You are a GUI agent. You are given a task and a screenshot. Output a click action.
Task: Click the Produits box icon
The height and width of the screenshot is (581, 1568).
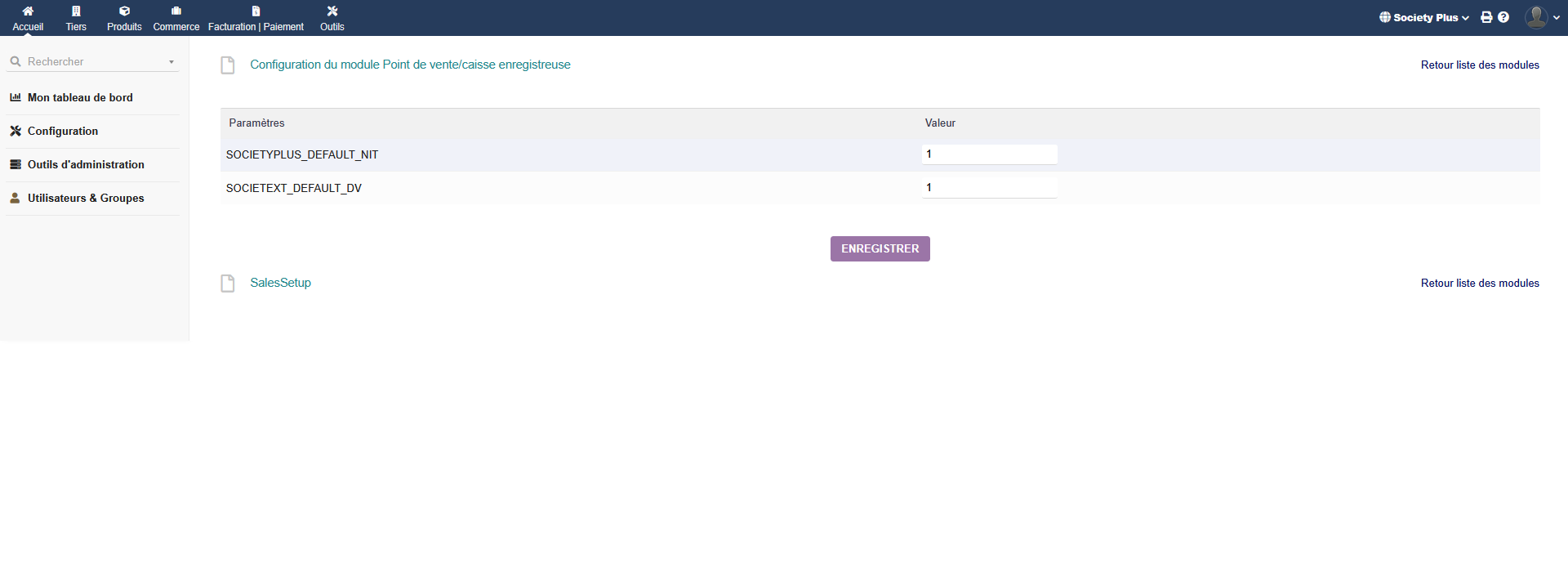(x=124, y=11)
